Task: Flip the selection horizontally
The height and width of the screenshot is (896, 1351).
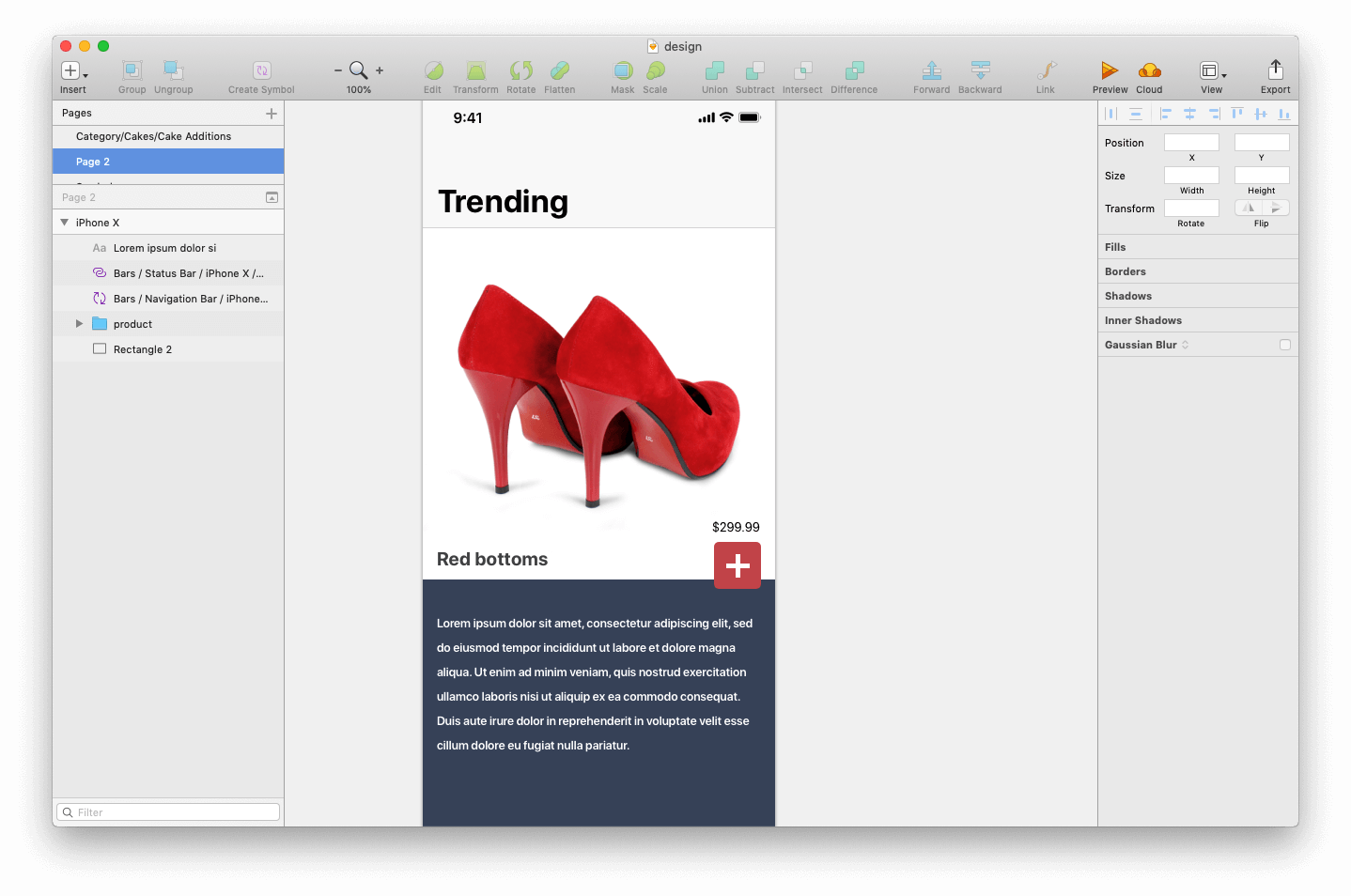Action: point(1249,207)
